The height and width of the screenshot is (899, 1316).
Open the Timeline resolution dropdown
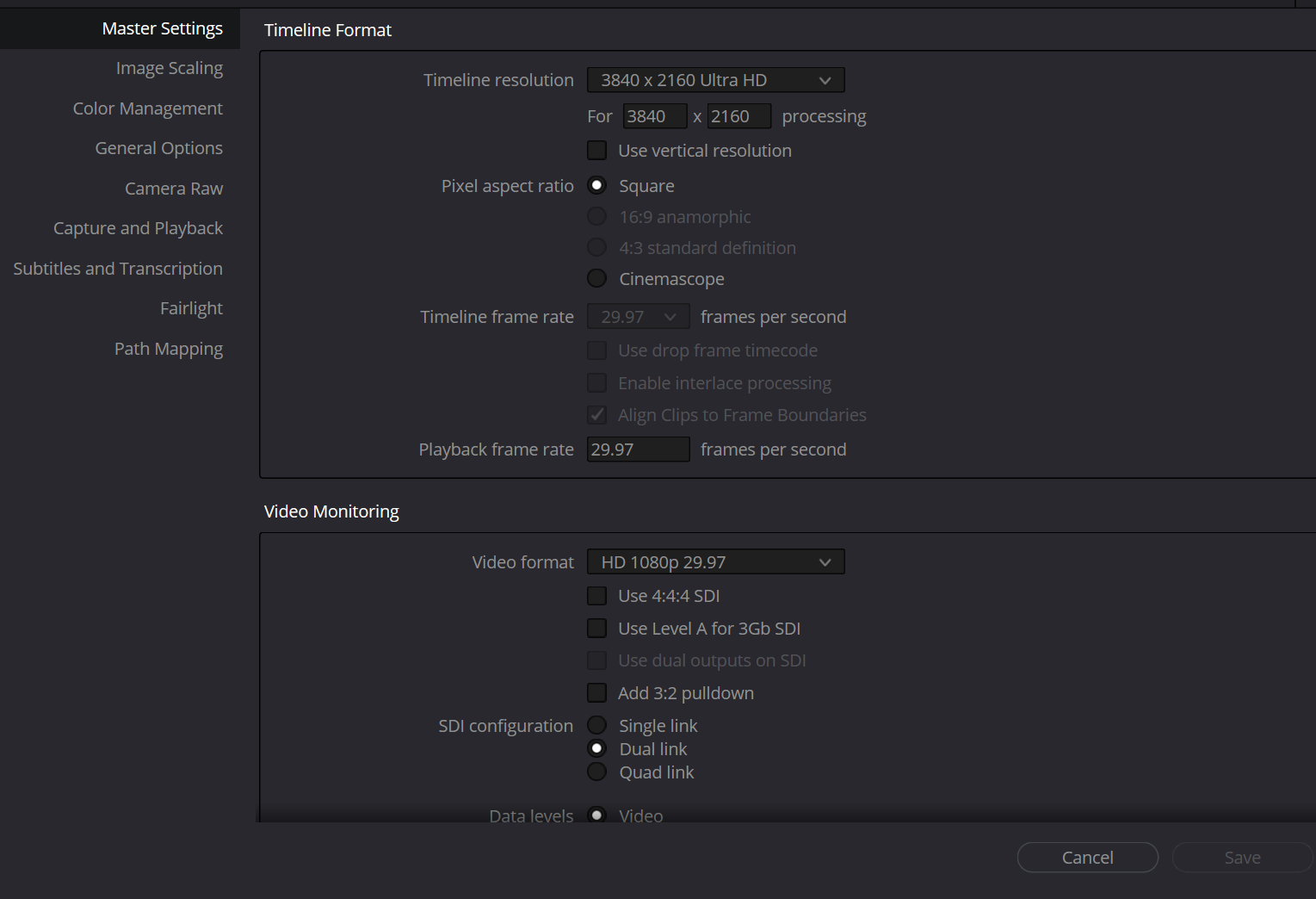coord(715,80)
